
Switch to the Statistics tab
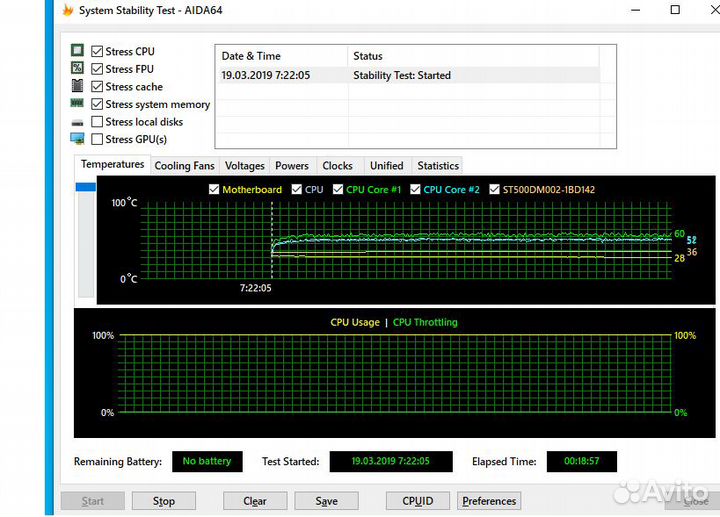438,166
